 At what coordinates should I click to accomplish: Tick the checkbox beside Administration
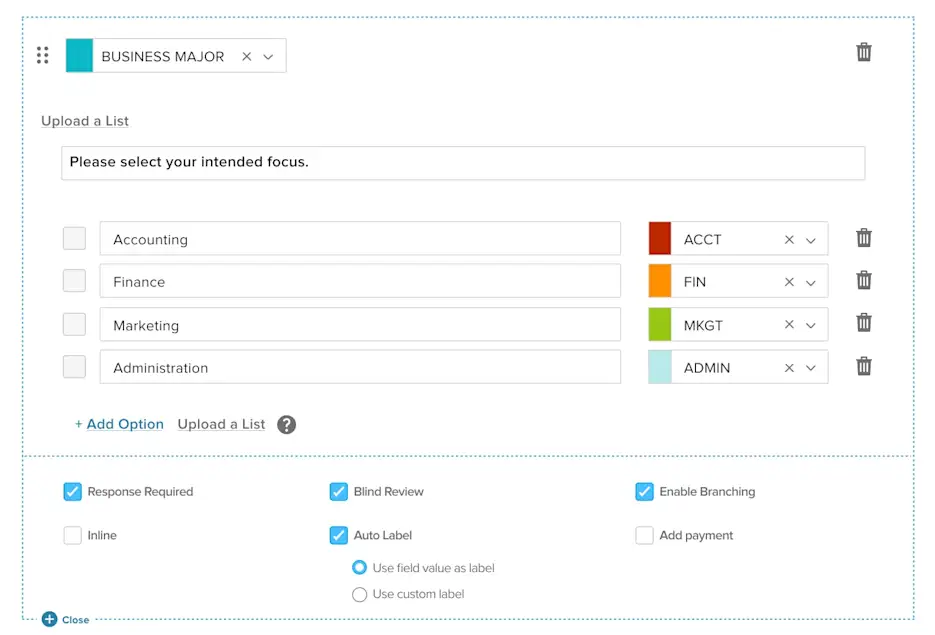point(75,367)
